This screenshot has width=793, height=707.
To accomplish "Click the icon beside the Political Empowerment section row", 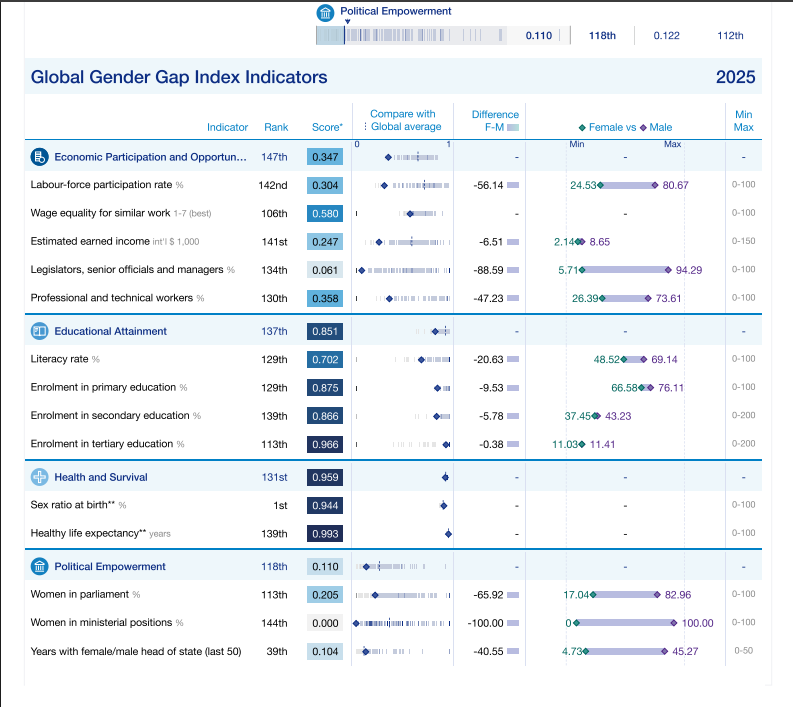I will (40, 567).
